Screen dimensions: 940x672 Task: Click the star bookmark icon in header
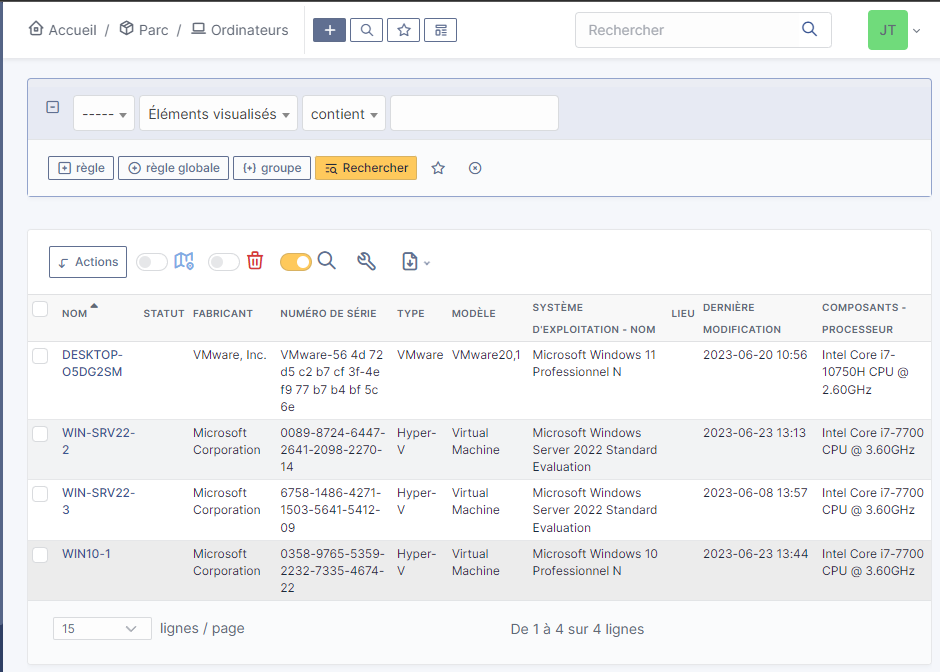(x=404, y=30)
